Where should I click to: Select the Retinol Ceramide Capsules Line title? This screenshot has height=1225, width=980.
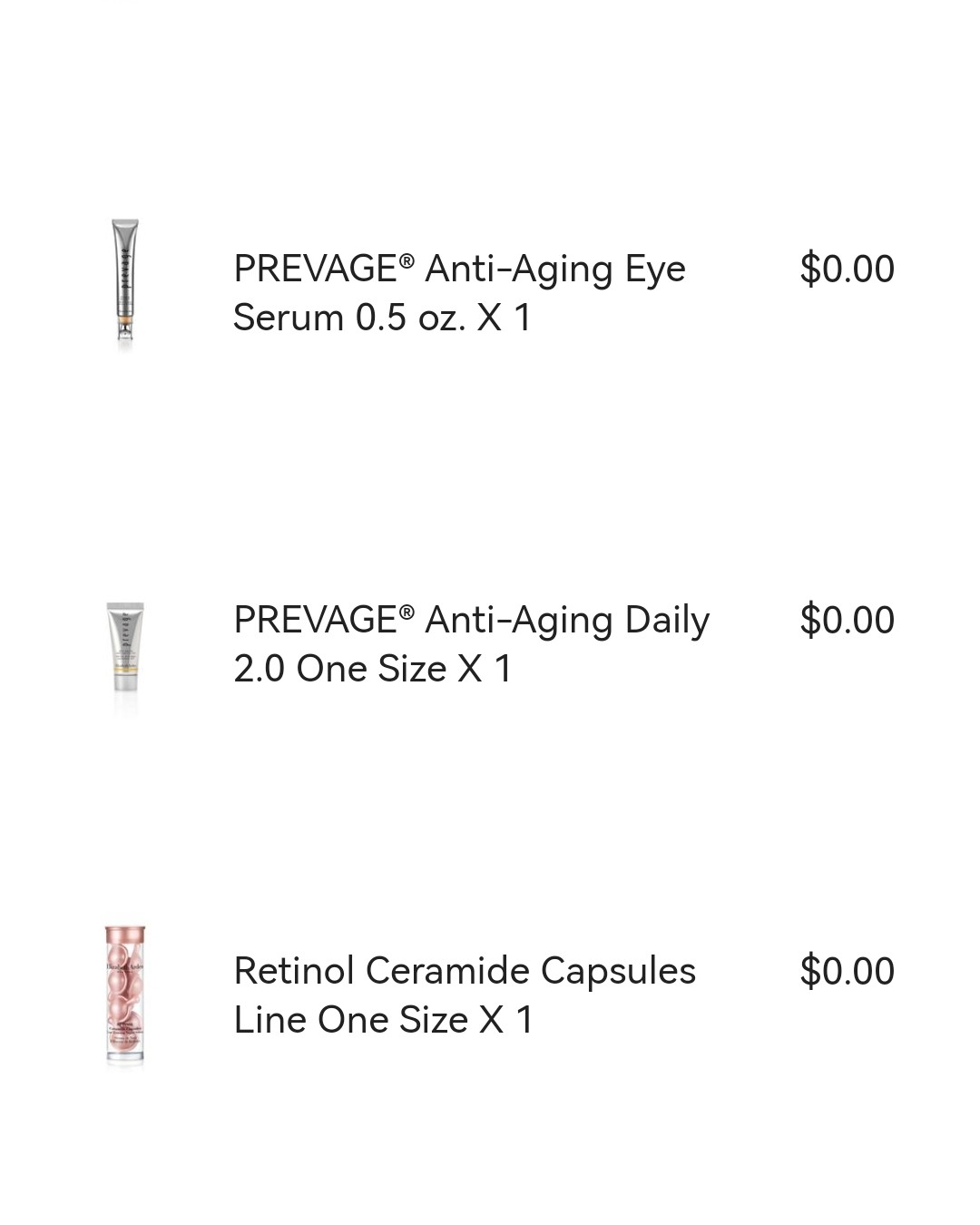(x=465, y=995)
